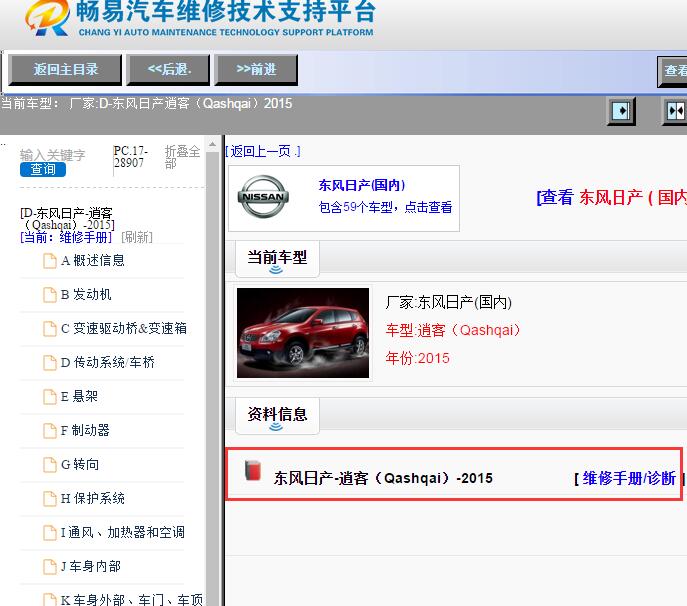The height and width of the screenshot is (606, 687).
Task: Click the 厂家:东风日产(国内) text
Action: point(449,302)
